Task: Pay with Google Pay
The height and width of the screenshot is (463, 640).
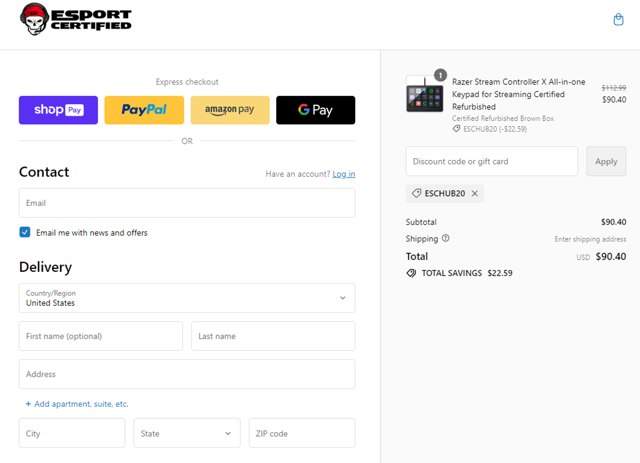Action: pos(316,110)
